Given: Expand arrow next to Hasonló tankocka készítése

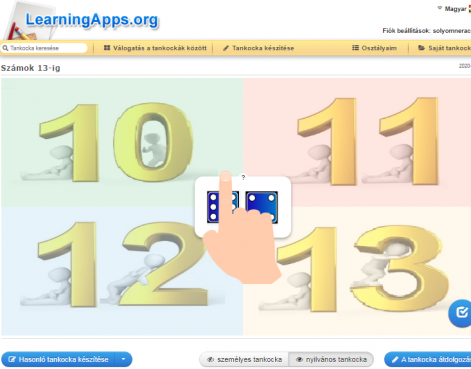Looking at the screenshot, I should [124, 359].
